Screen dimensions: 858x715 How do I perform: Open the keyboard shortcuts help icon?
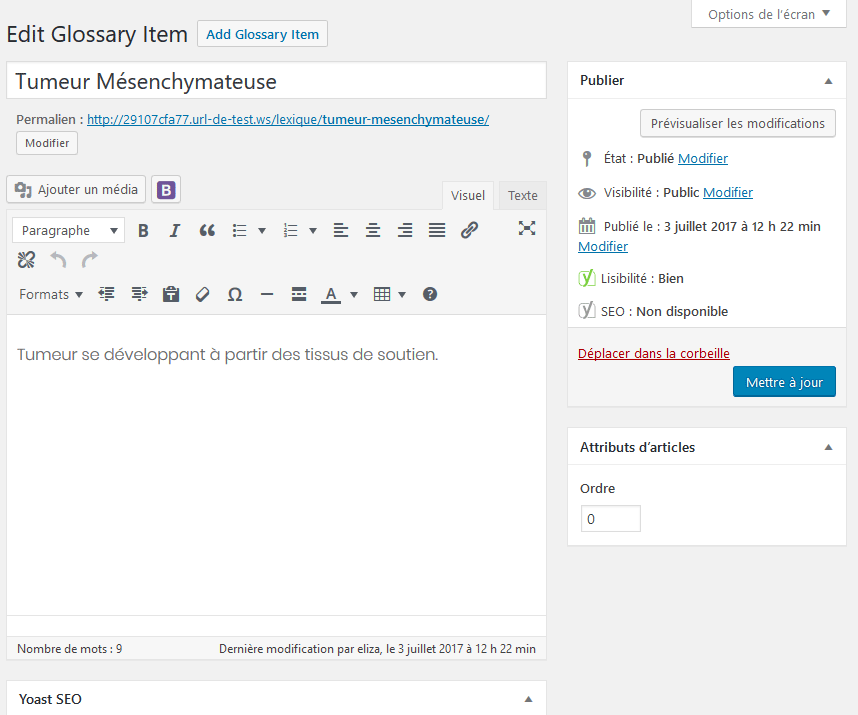(x=430, y=295)
